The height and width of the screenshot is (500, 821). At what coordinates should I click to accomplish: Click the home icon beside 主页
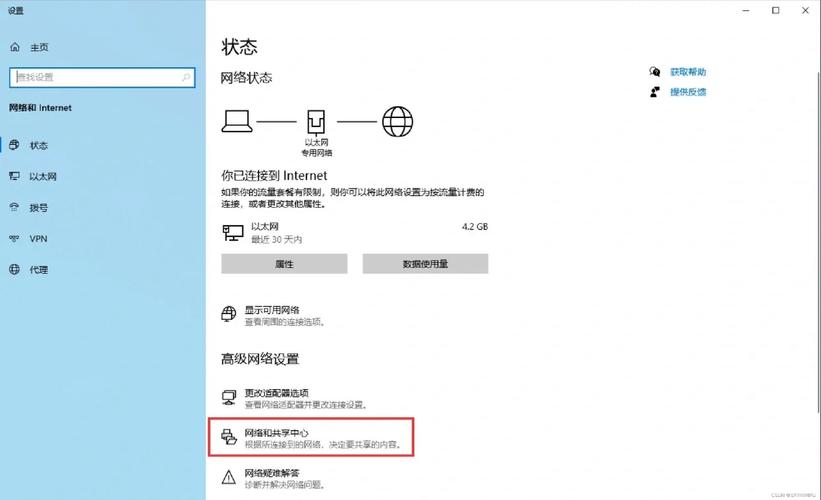[x=15, y=47]
